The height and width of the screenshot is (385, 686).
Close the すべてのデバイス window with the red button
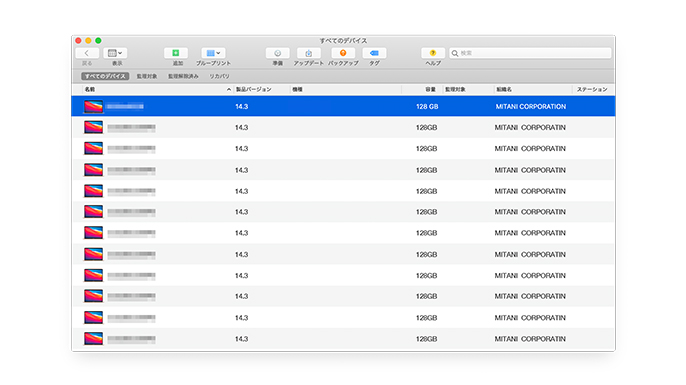(x=78, y=41)
